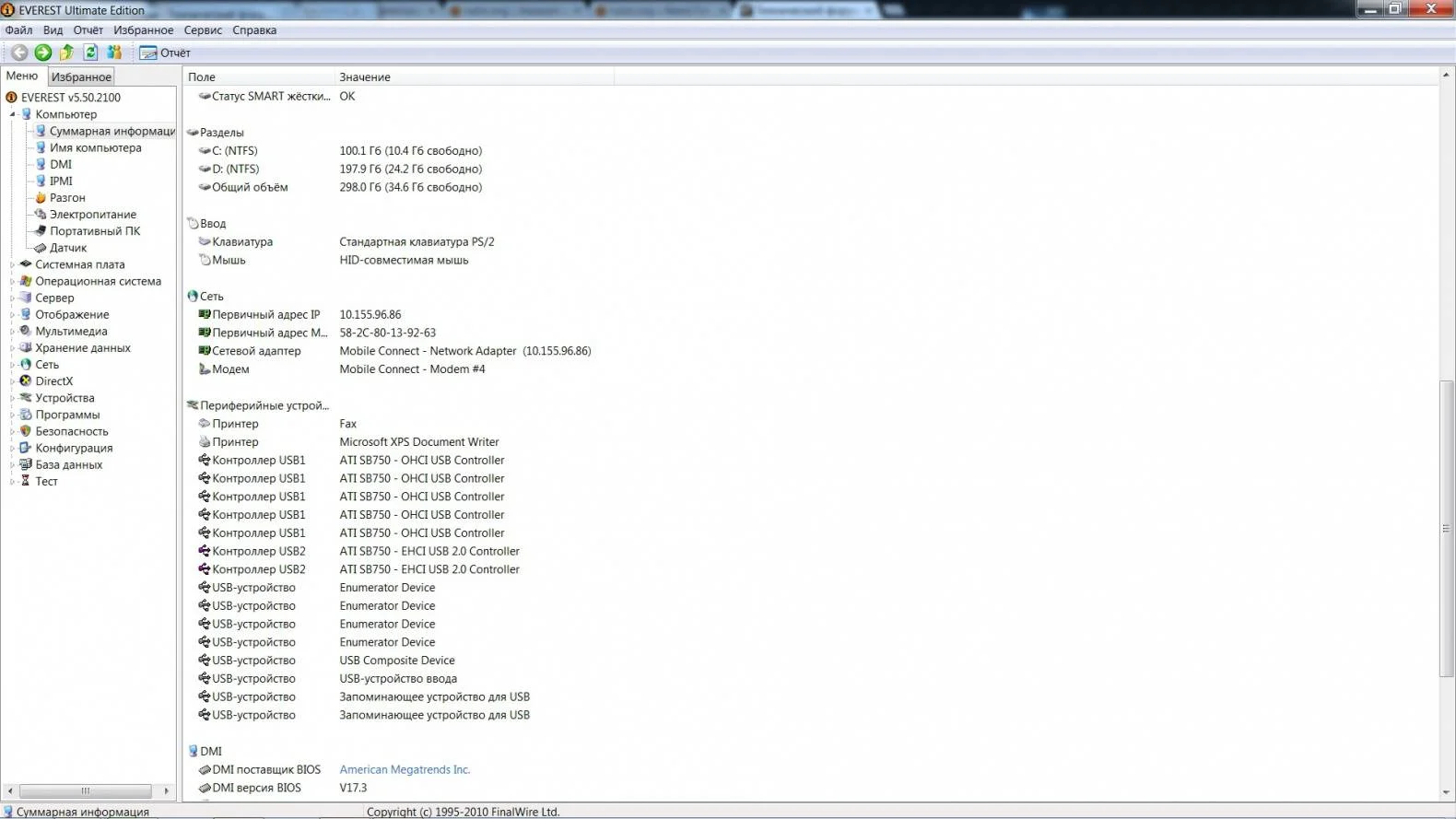
Task: Click the Мультимедиа icon in the tree
Action: [x=26, y=331]
